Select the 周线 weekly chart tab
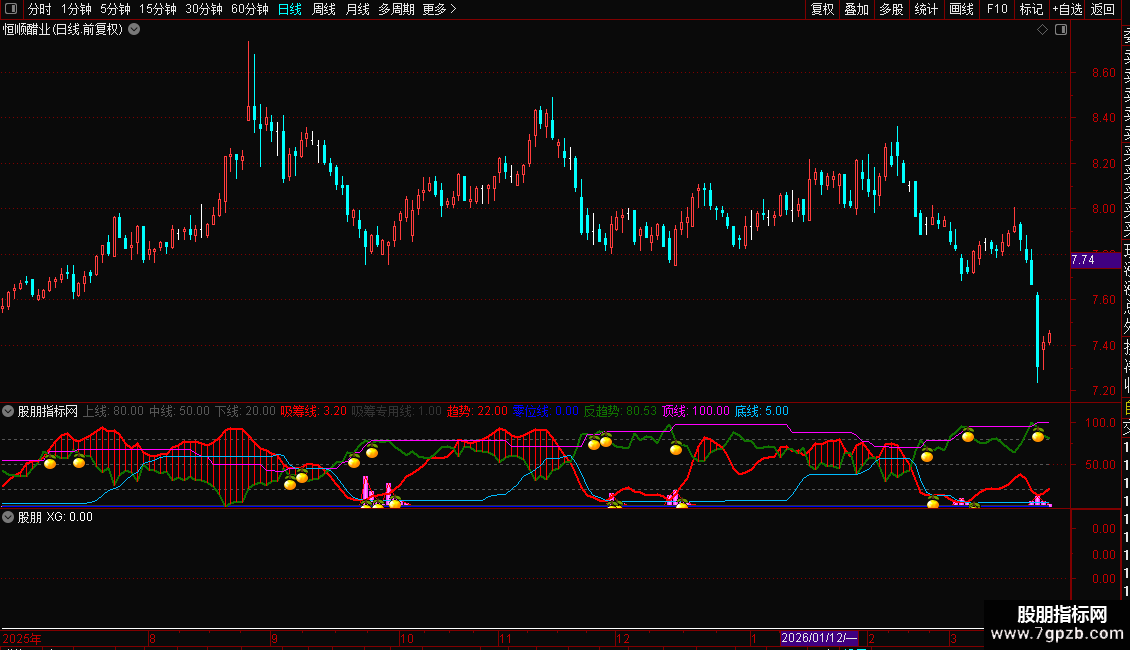1130x650 pixels. 324,9
